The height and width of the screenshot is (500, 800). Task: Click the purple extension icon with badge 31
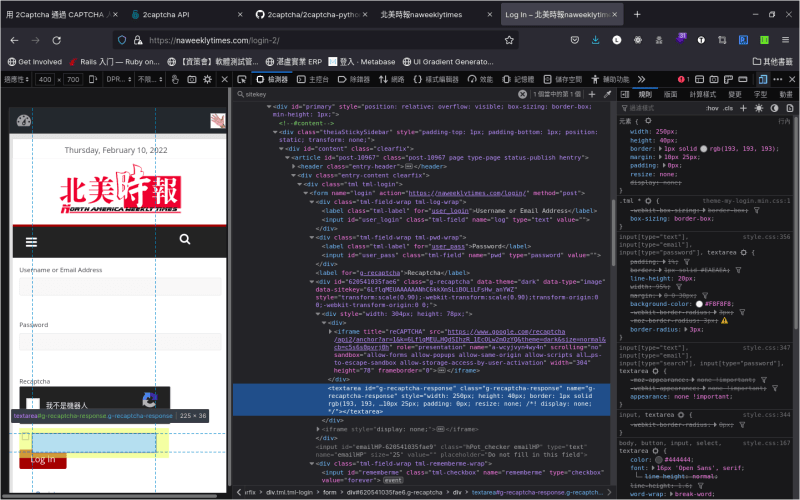[681, 39]
